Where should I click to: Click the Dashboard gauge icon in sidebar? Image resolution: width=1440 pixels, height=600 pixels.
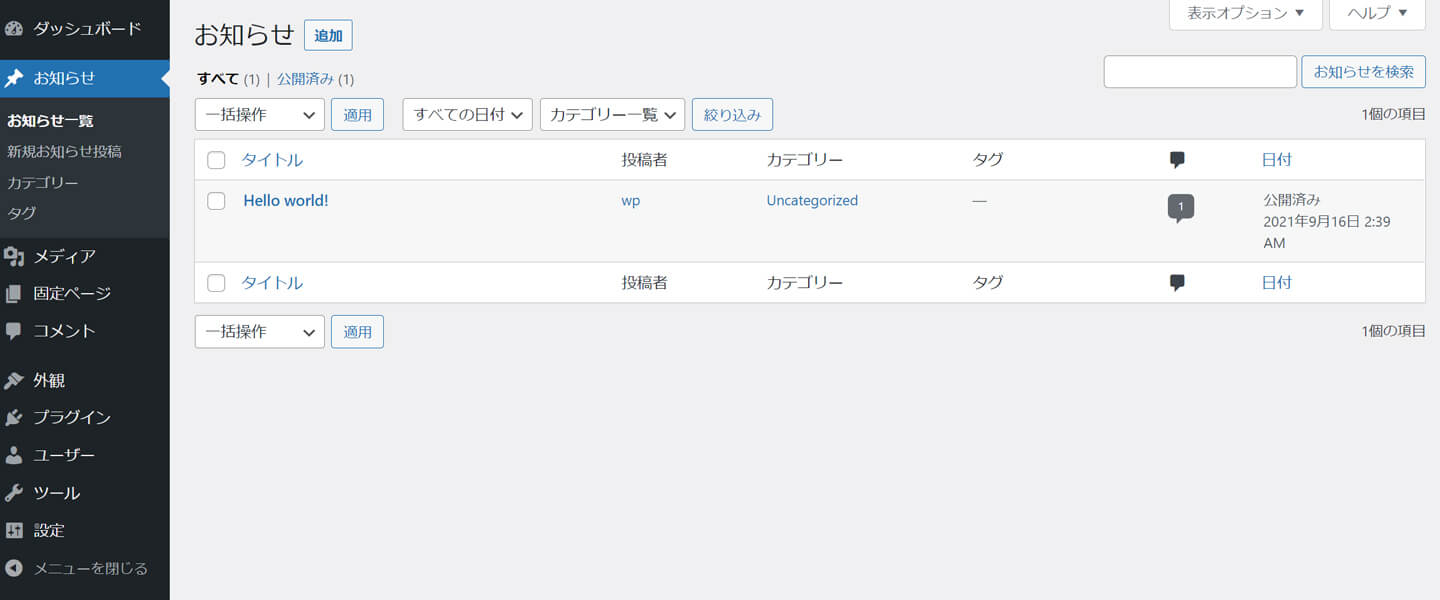tap(14, 28)
